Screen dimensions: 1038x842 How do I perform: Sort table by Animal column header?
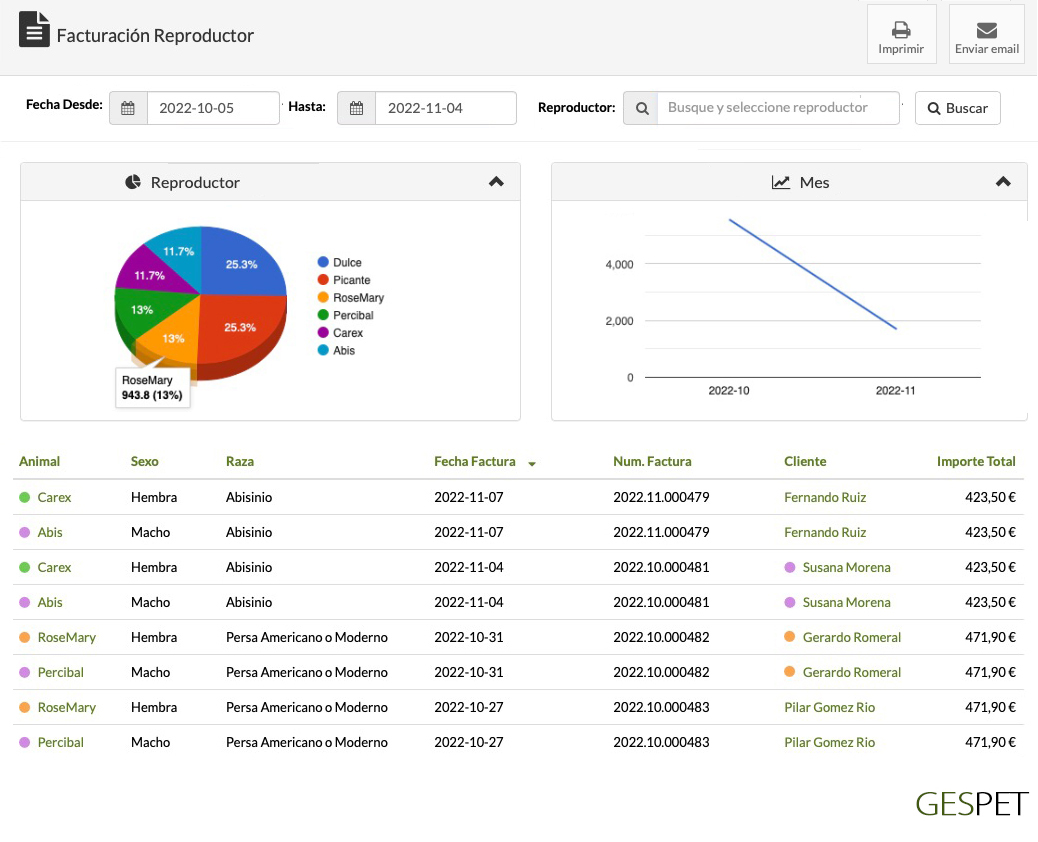(x=40, y=462)
